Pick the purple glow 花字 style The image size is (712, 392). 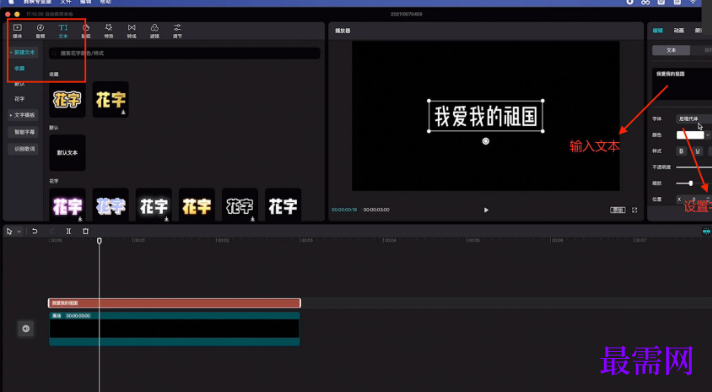(x=67, y=206)
